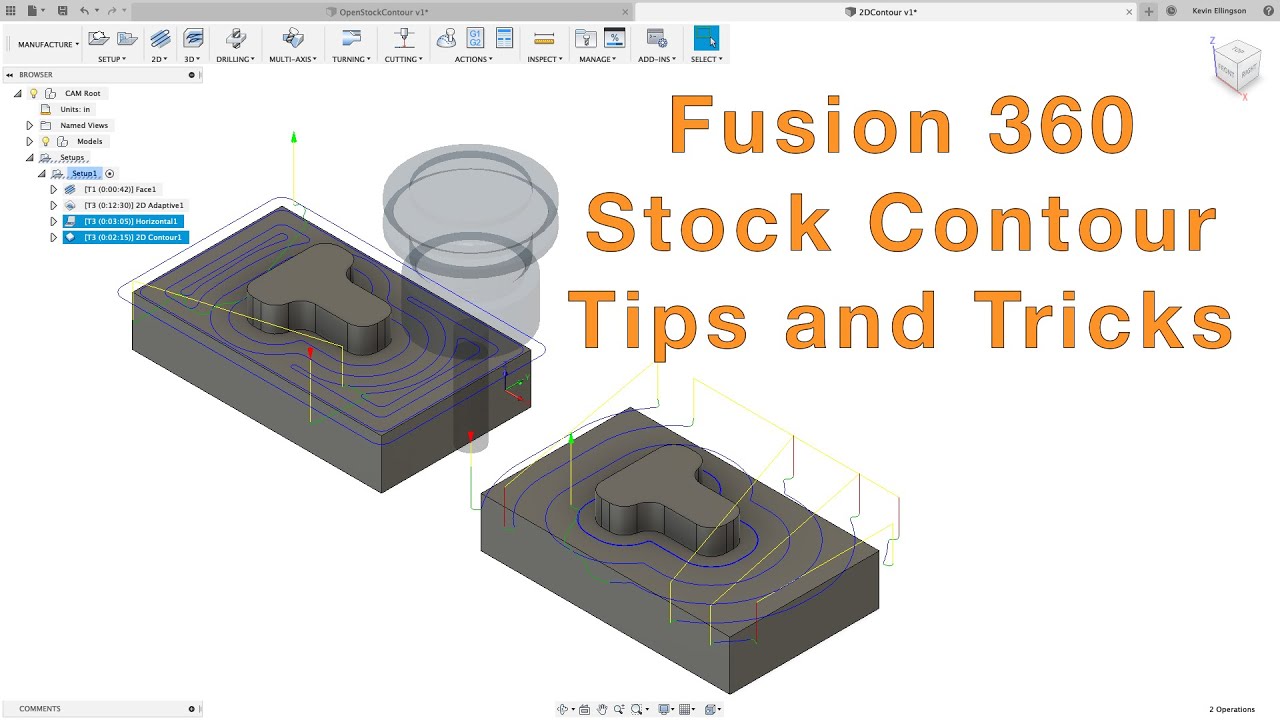Click the Orbit tool in navigation bar
Screen dimensions: 1280x720
pyautogui.click(x=563, y=709)
